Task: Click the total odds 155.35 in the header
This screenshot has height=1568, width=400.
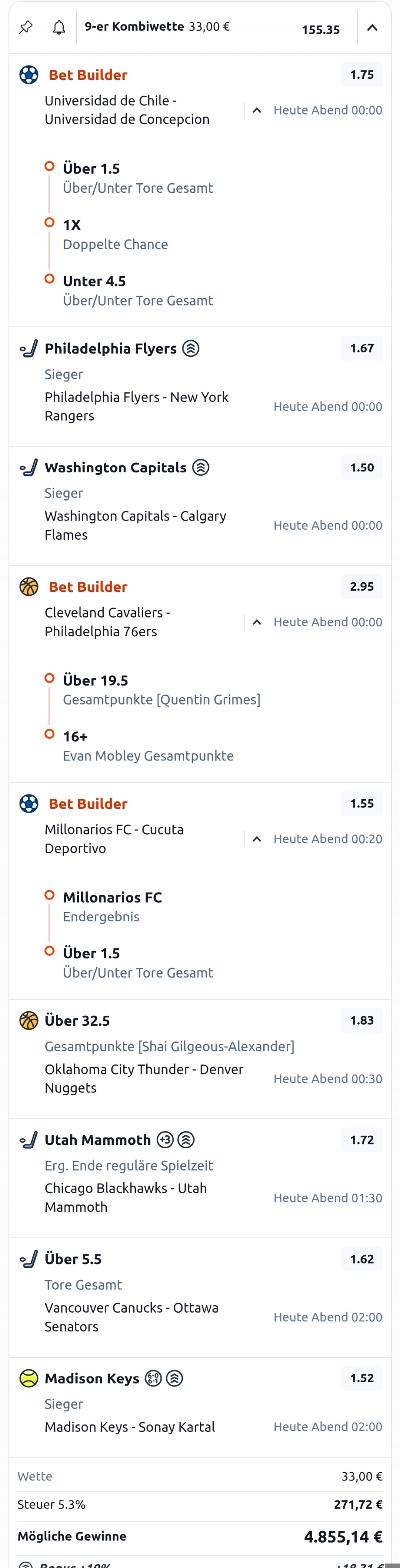Action: pyautogui.click(x=320, y=30)
